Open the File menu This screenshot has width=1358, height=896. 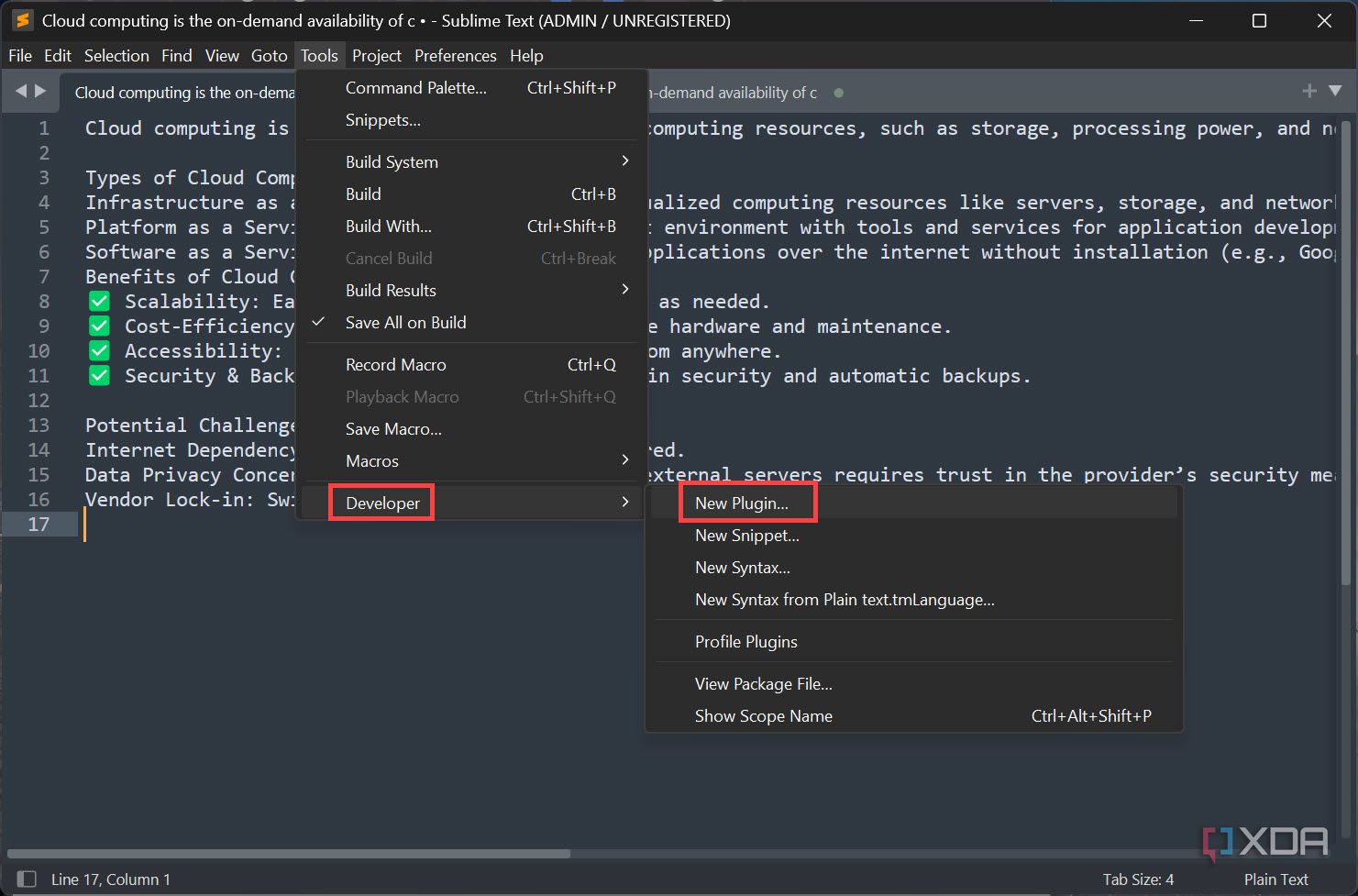[20, 56]
